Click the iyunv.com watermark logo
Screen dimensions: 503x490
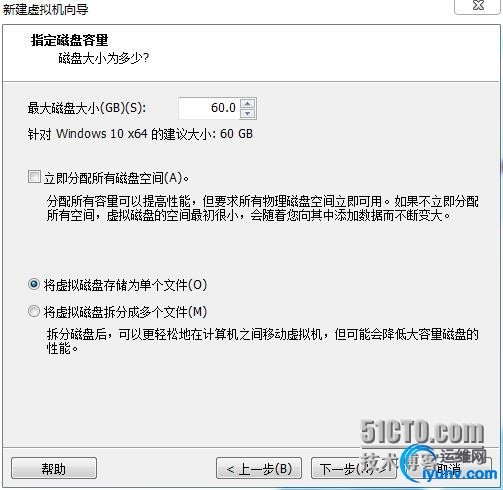pos(459,474)
